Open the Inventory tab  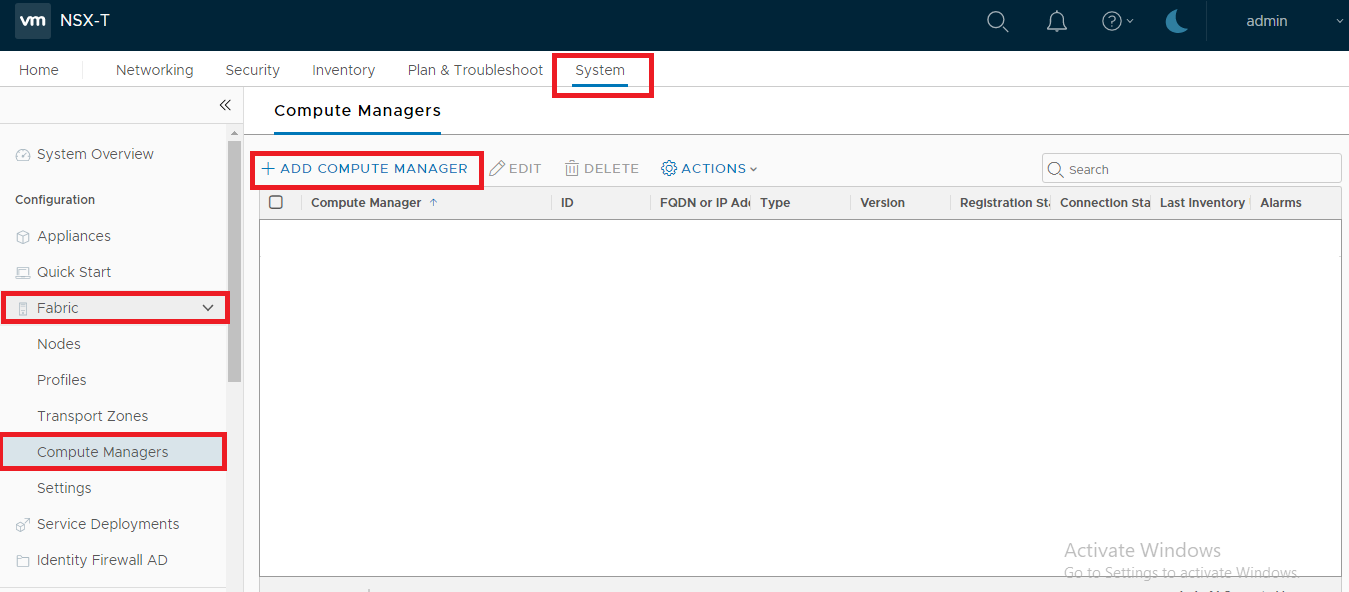tap(344, 70)
